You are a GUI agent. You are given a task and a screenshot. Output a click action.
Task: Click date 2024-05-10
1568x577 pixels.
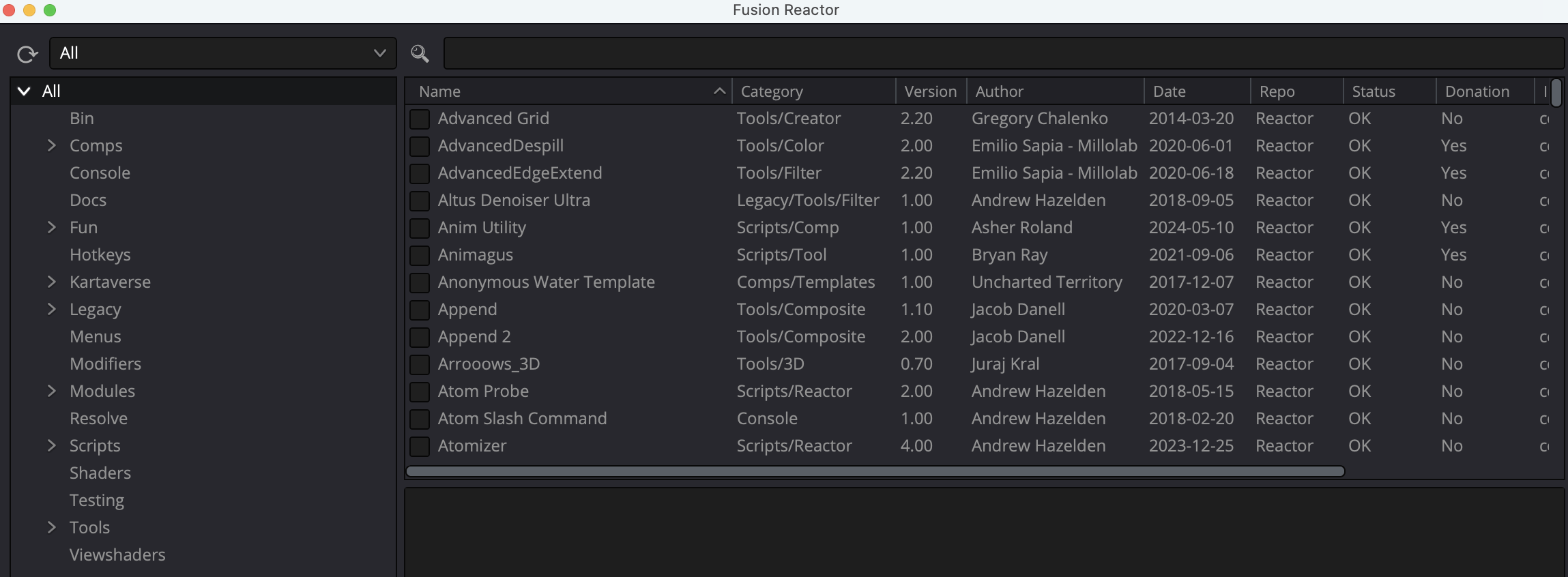(x=1191, y=227)
